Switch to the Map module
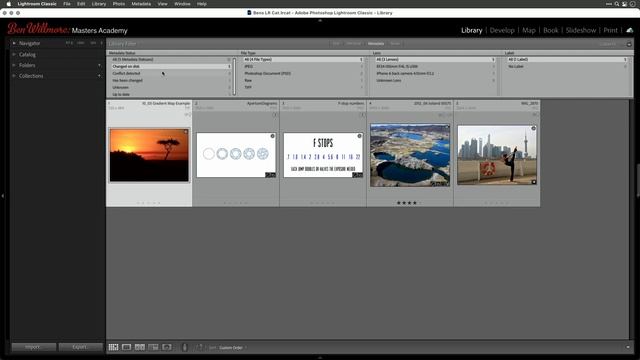The height and width of the screenshot is (360, 640). pyautogui.click(x=529, y=30)
